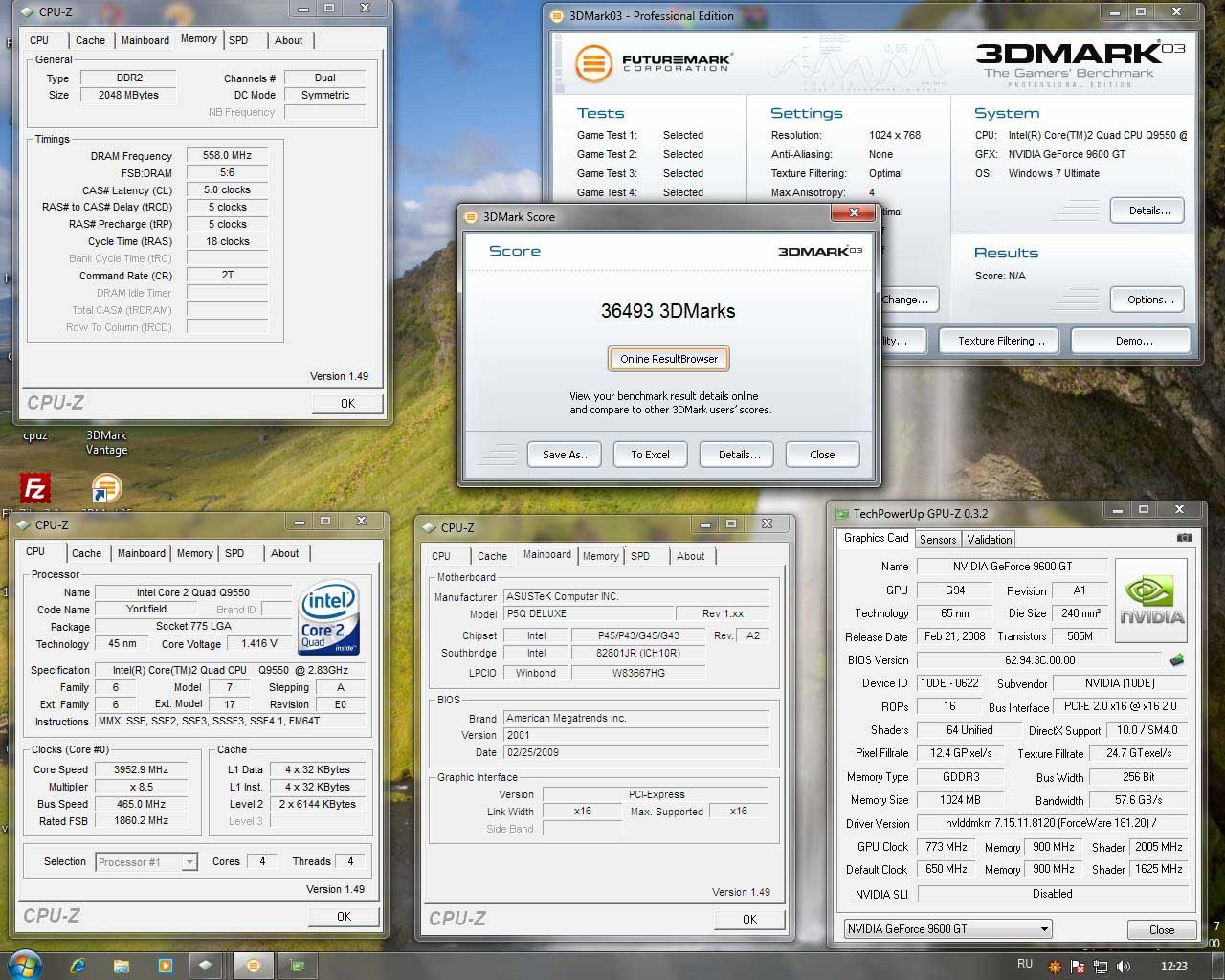Image resolution: width=1225 pixels, height=980 pixels.
Task: Click Details... in the 3DMark Score dialog
Action: [x=739, y=455]
